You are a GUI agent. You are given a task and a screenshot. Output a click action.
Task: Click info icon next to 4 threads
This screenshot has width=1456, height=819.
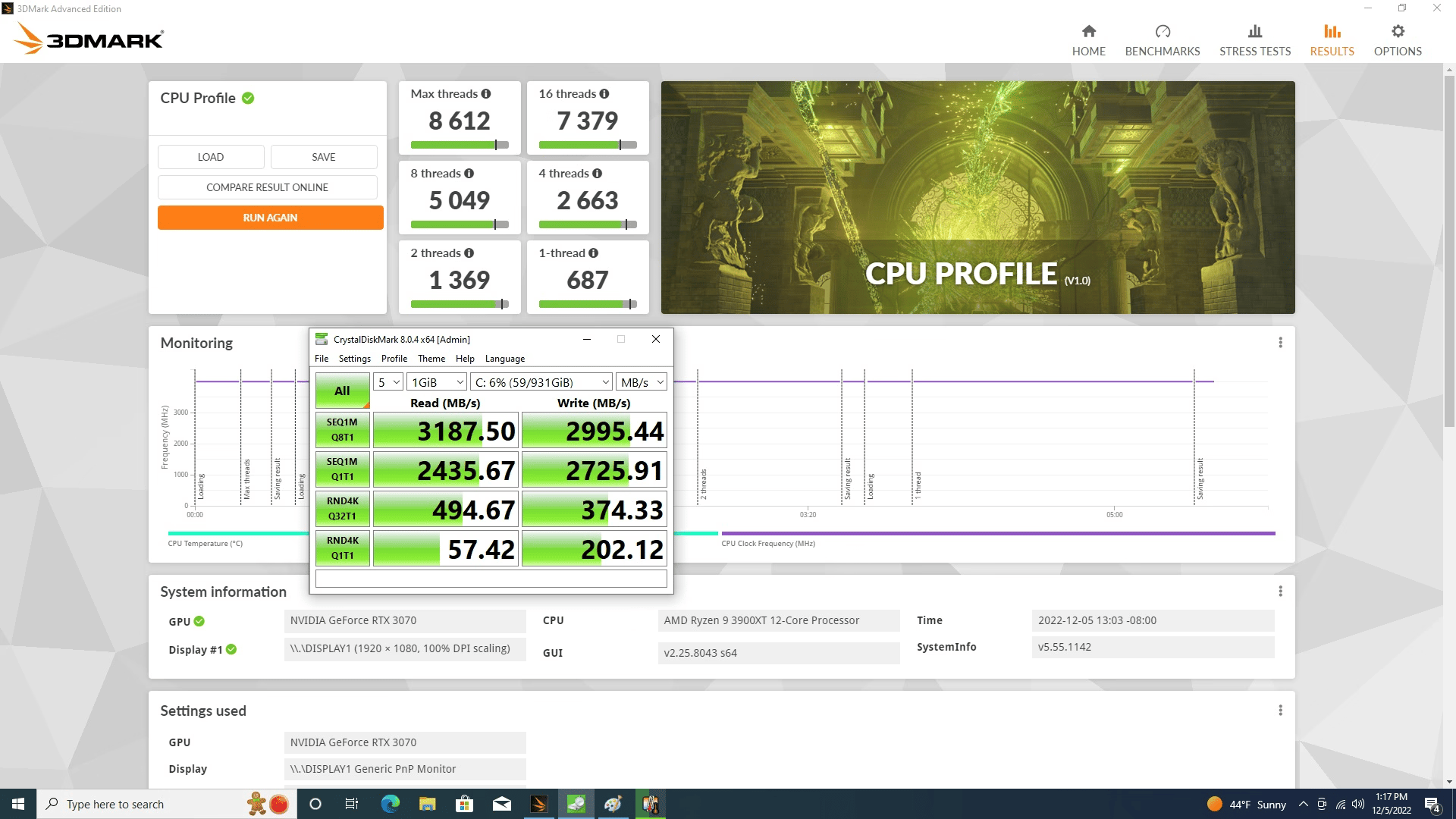point(598,174)
